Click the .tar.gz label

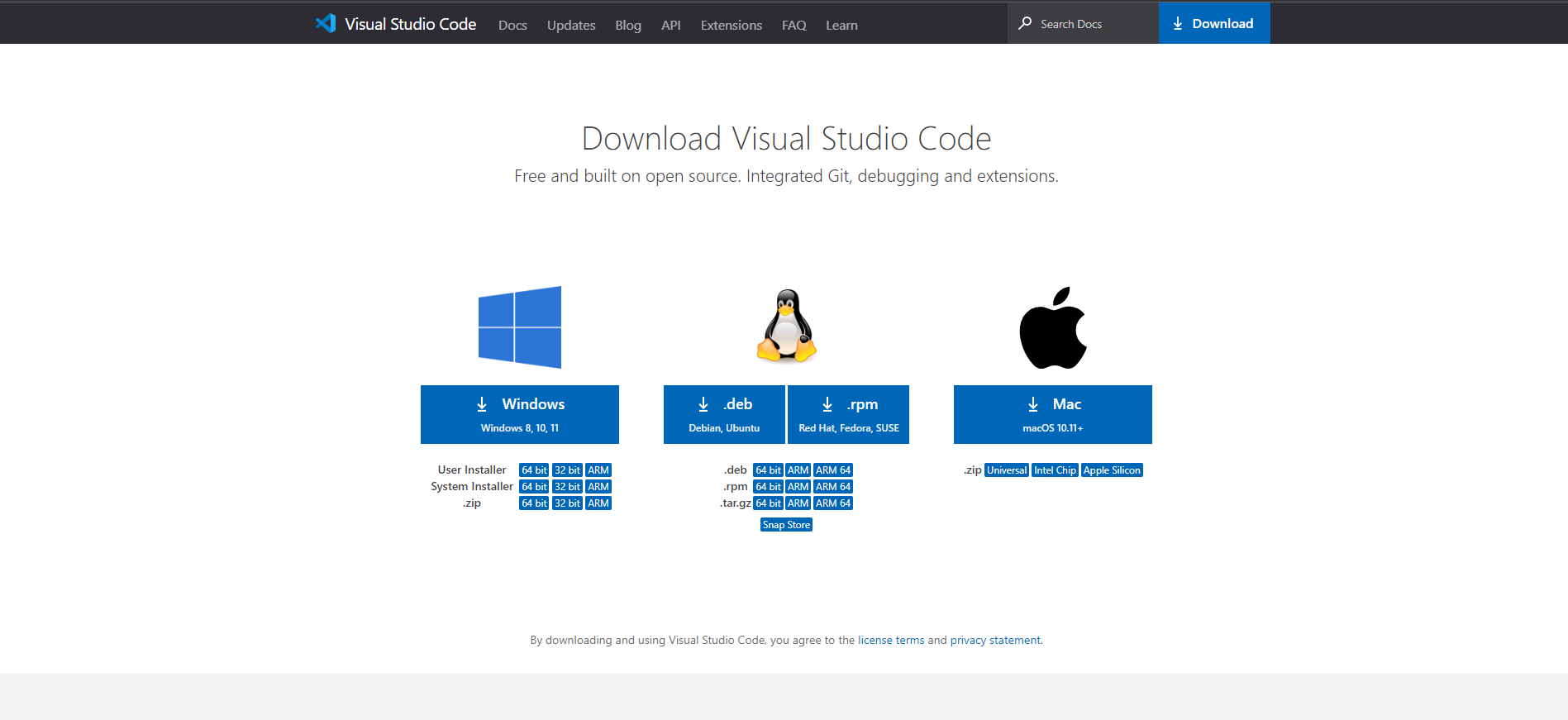coord(736,503)
